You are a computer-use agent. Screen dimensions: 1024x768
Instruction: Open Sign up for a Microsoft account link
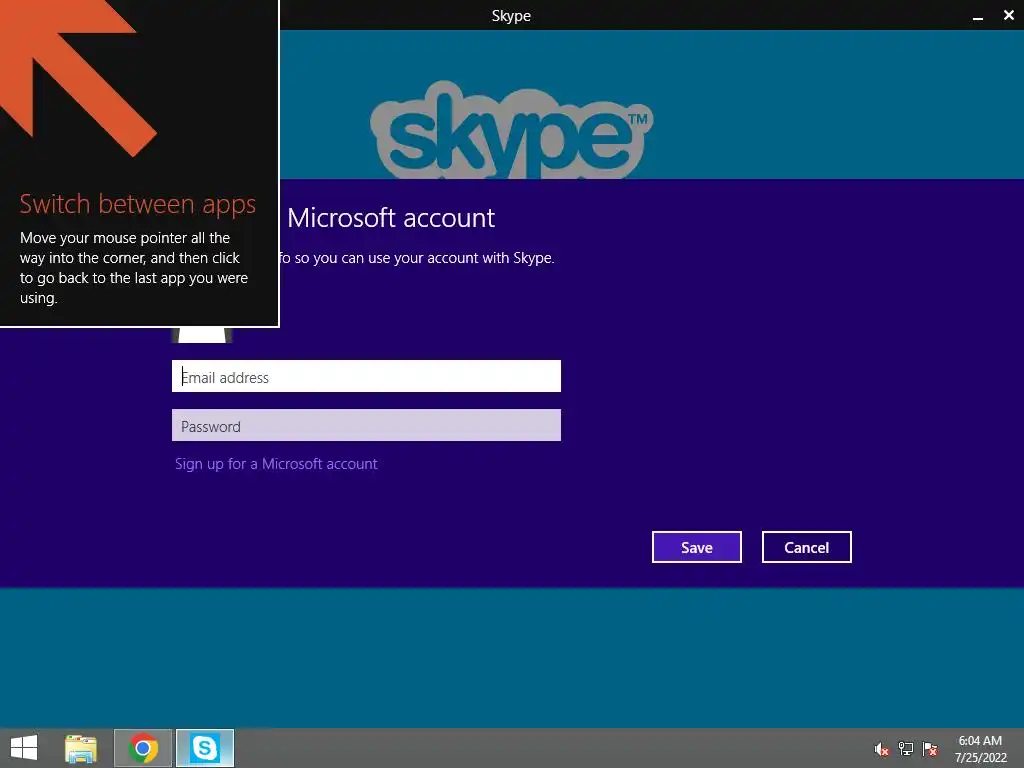[276, 464]
